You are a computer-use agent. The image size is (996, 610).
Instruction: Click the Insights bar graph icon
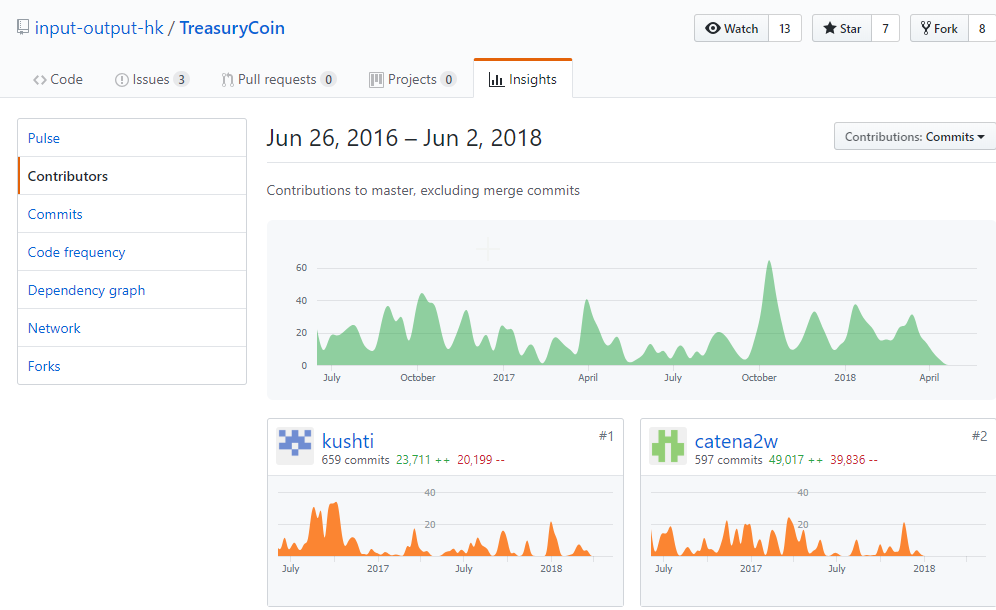point(496,79)
